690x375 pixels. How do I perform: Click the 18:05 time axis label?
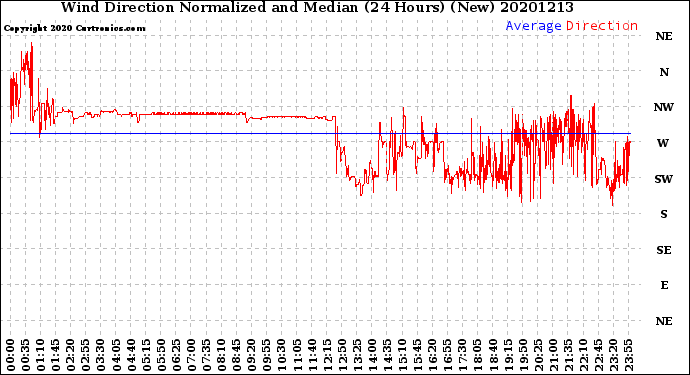[477, 354]
